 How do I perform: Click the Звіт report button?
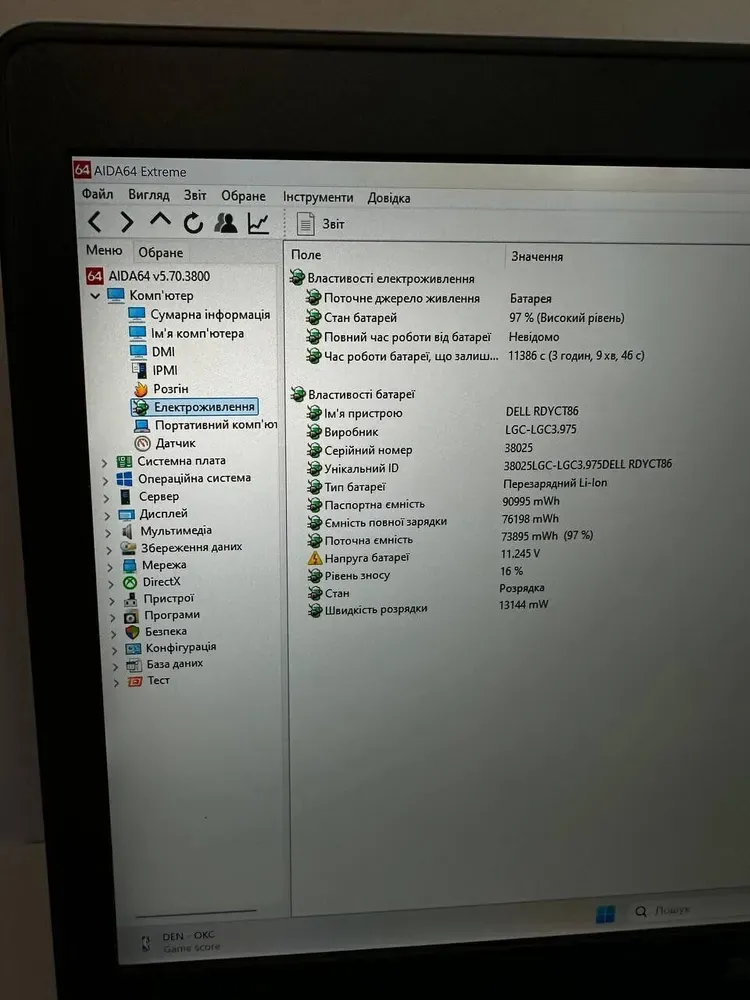pos(321,225)
